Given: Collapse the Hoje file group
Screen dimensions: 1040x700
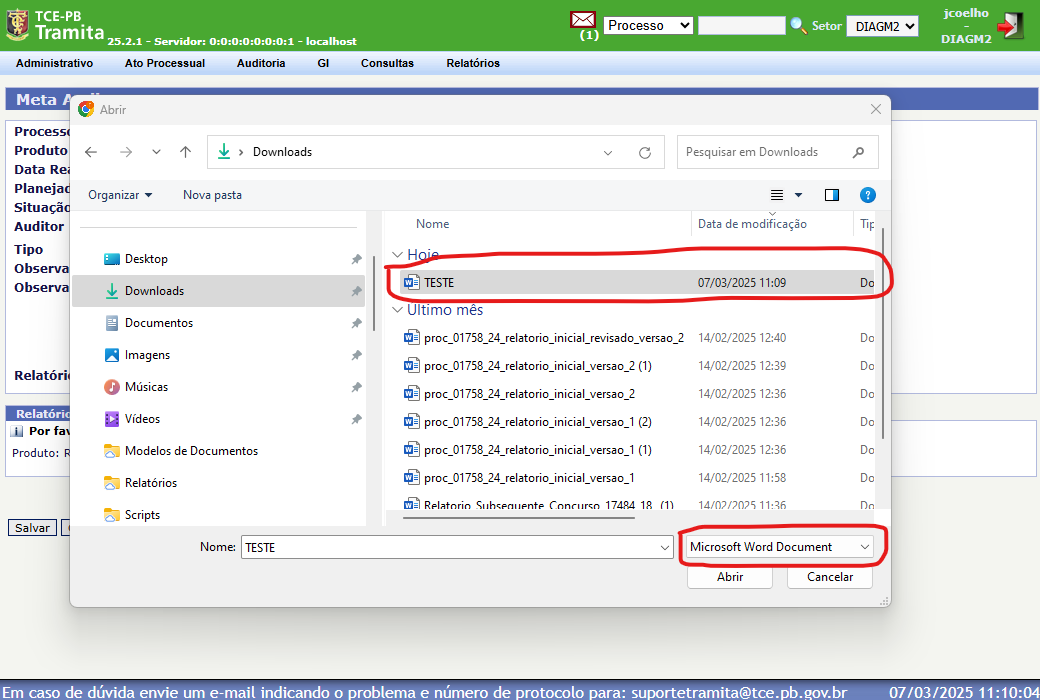Looking at the screenshot, I should click(x=397, y=255).
